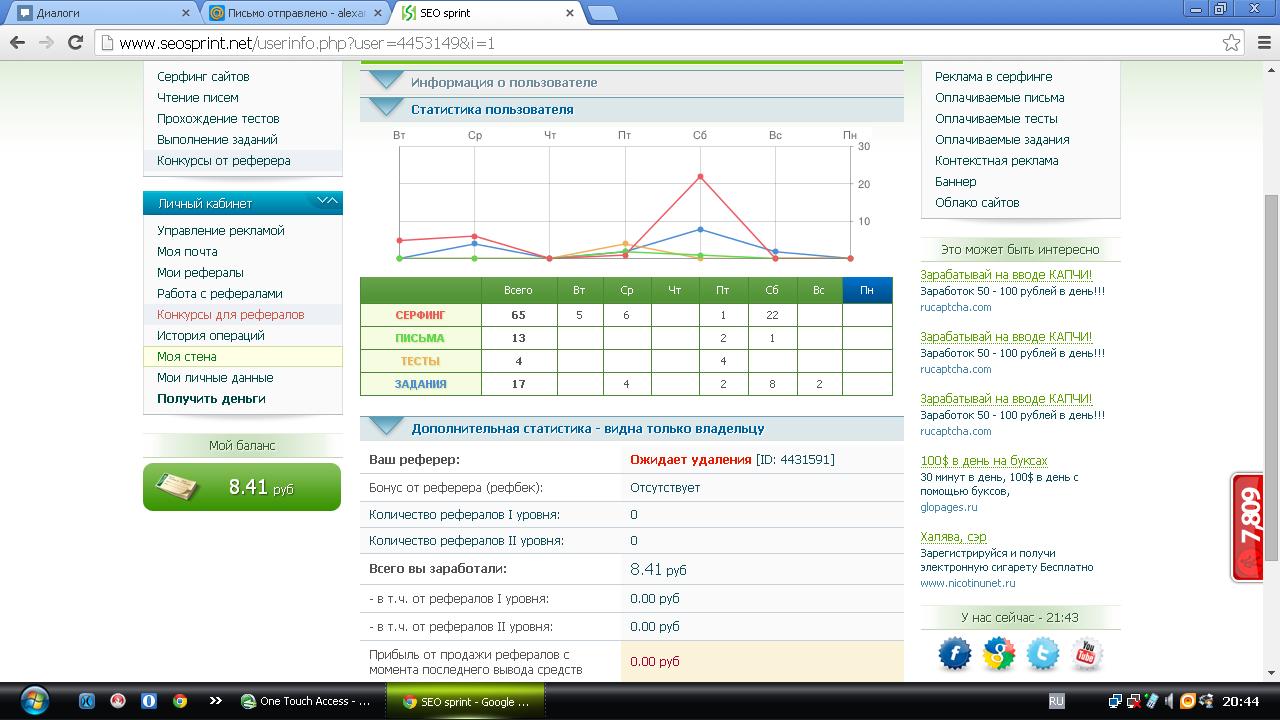Open the Facebook social badge icon

(954, 654)
